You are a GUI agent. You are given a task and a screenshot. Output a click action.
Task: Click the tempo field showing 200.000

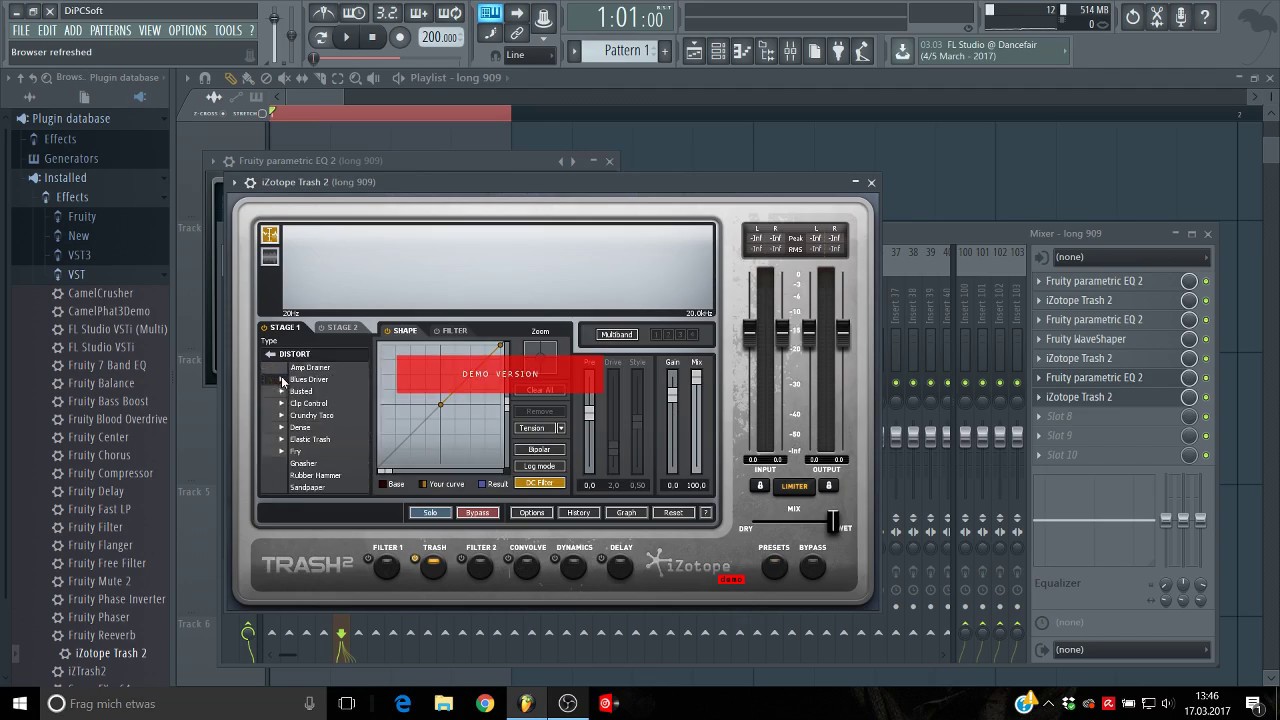pos(440,38)
